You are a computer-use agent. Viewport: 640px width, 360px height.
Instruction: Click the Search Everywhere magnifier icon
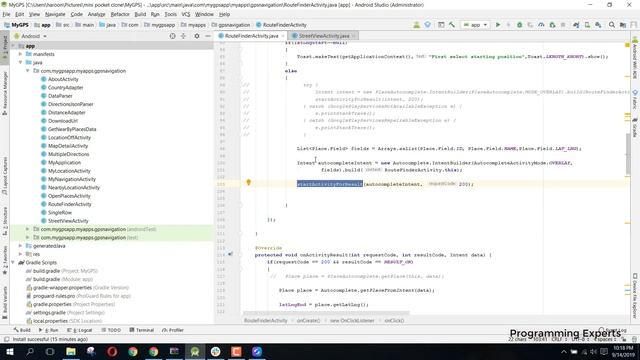point(612,25)
